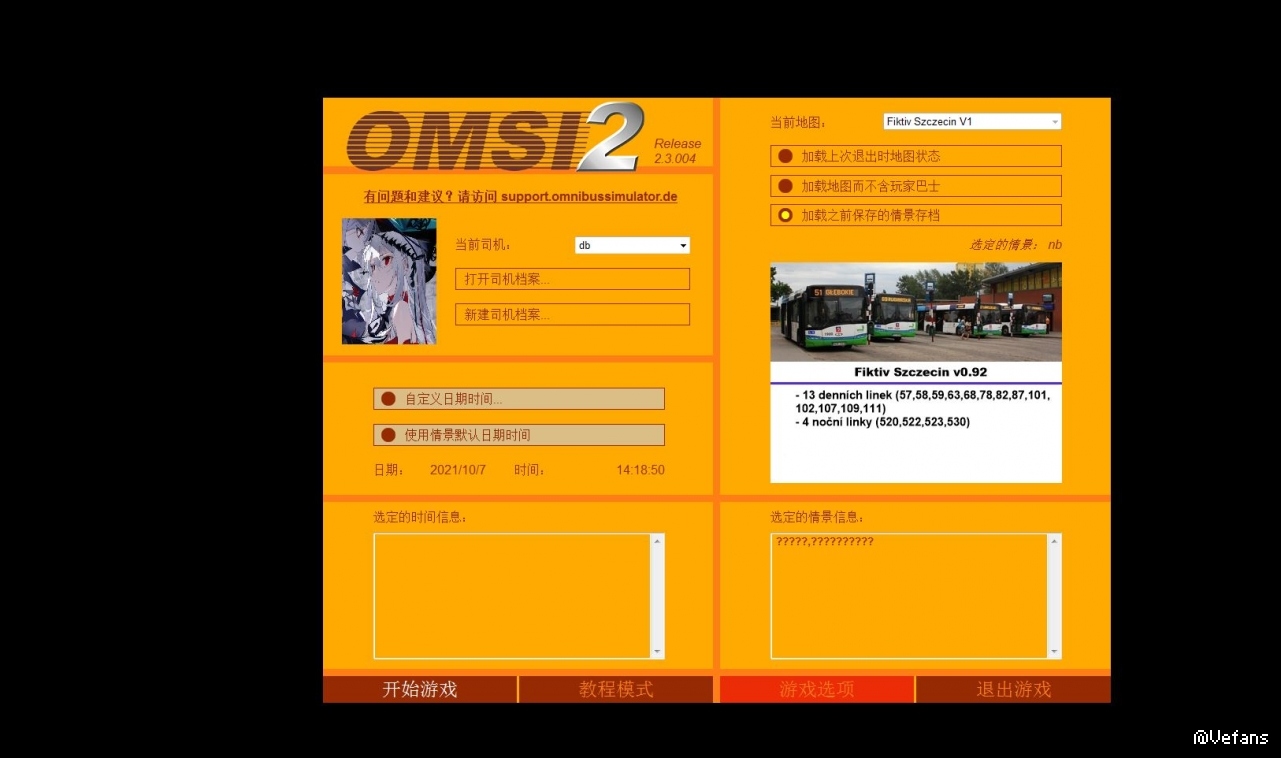Click inside the 选定的时间信息 text box
Viewport: 1281px width, 758px height.
pyautogui.click(x=512, y=596)
